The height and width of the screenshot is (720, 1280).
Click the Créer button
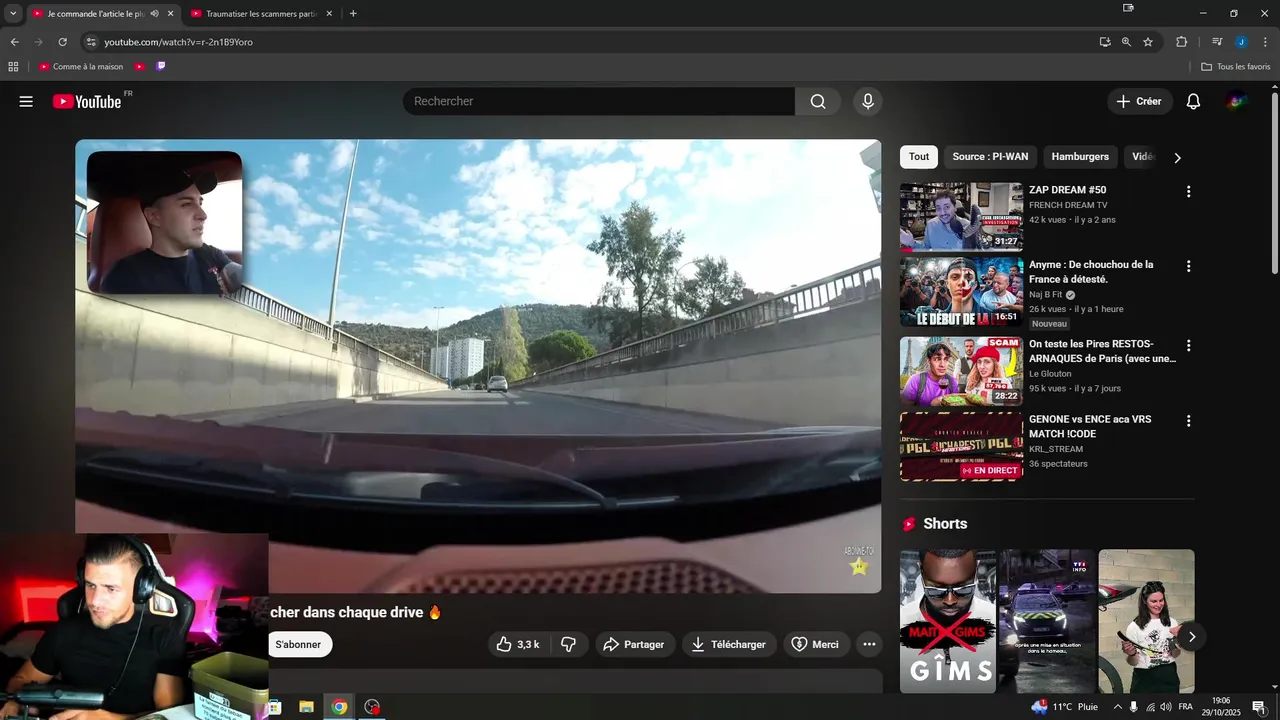pos(1139,101)
